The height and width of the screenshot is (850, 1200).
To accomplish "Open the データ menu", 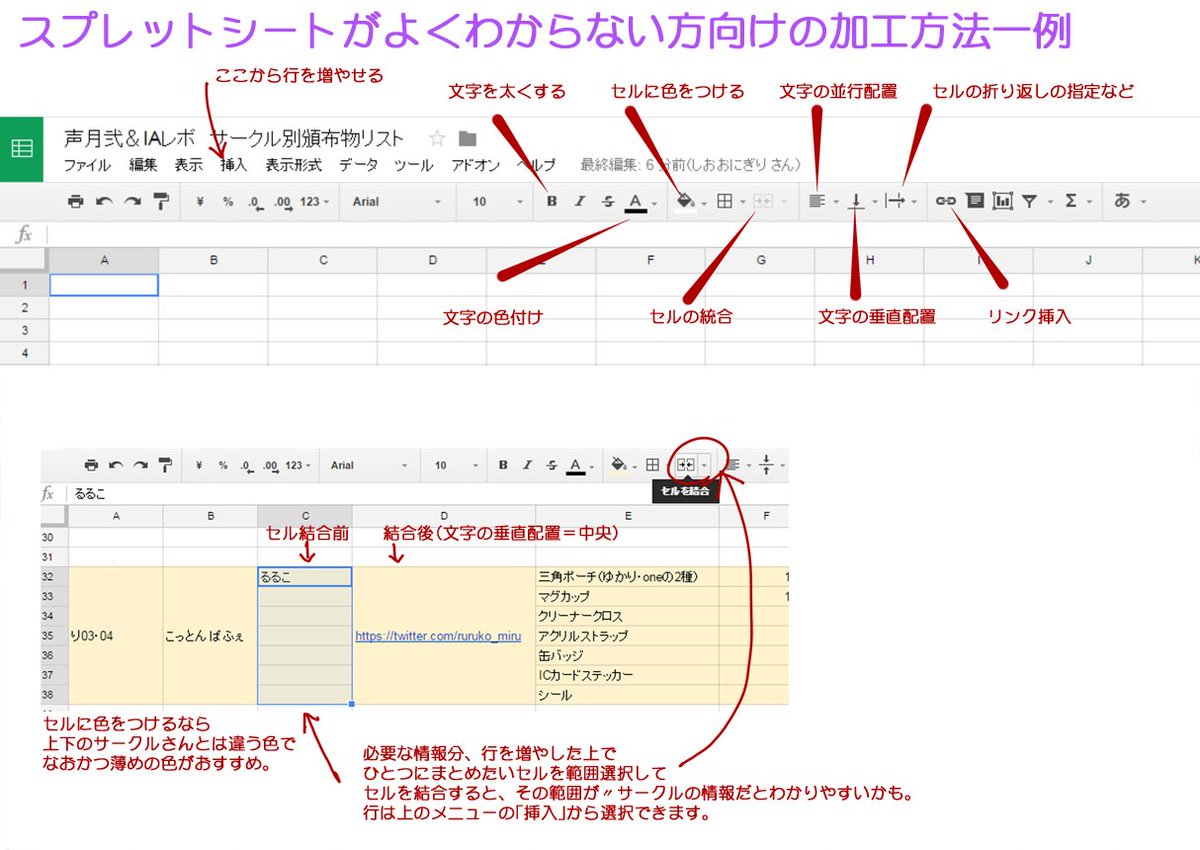I will tap(358, 165).
